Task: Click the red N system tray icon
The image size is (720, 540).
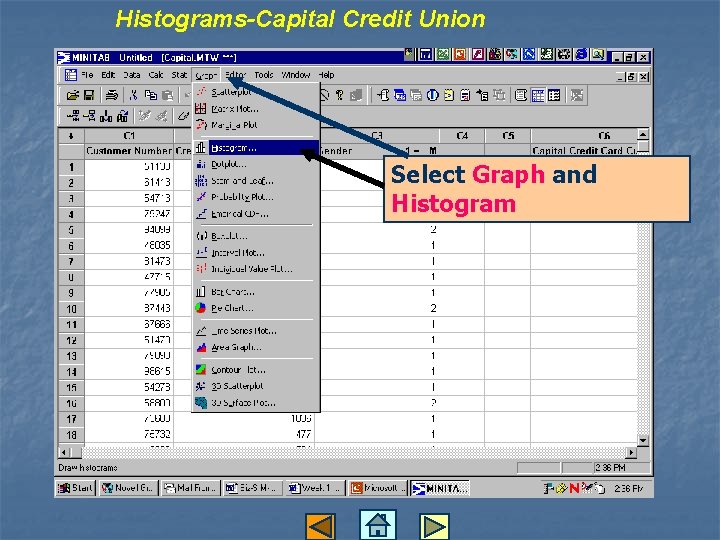Action: pos(574,488)
